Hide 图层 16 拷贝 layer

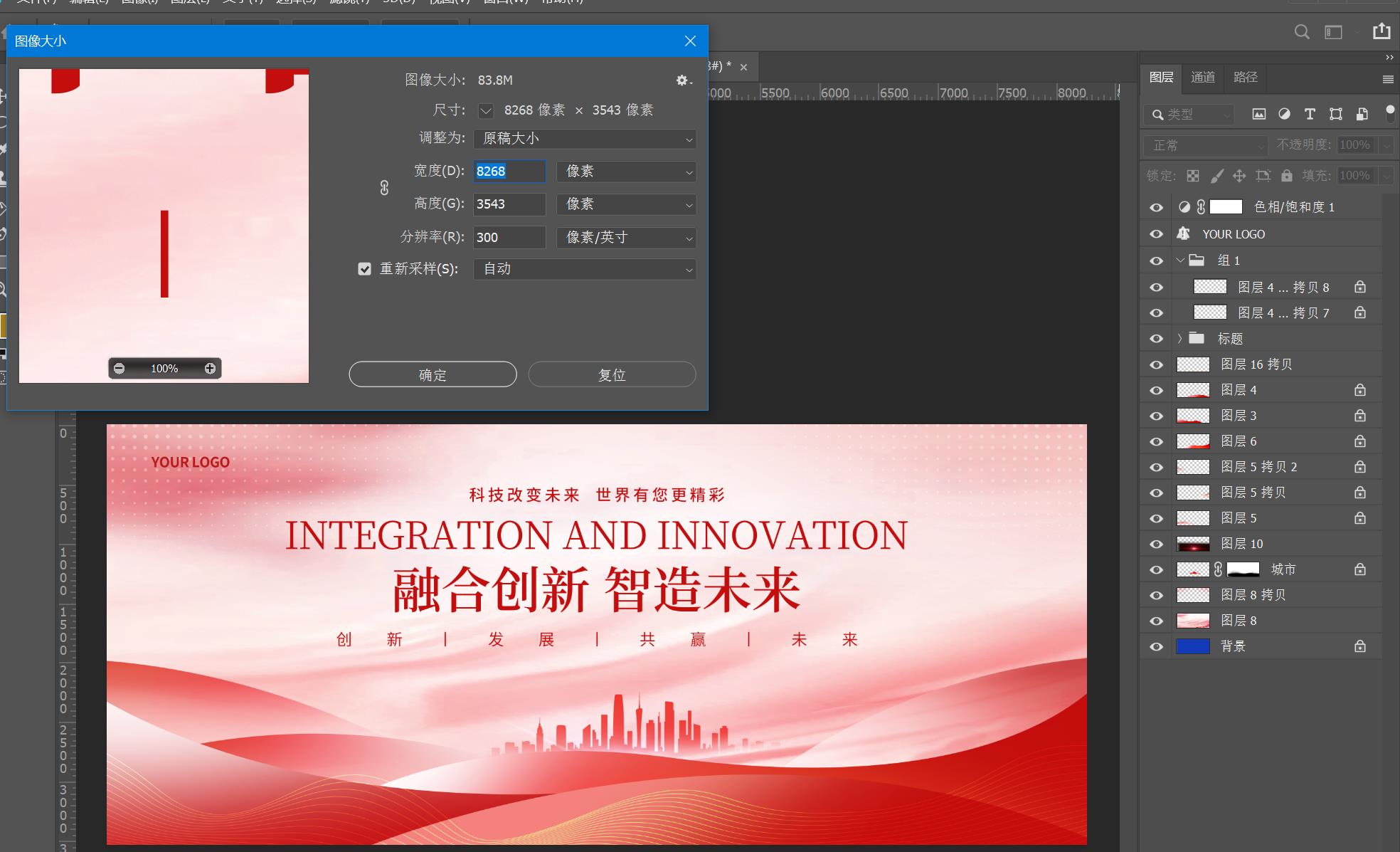[x=1157, y=365]
